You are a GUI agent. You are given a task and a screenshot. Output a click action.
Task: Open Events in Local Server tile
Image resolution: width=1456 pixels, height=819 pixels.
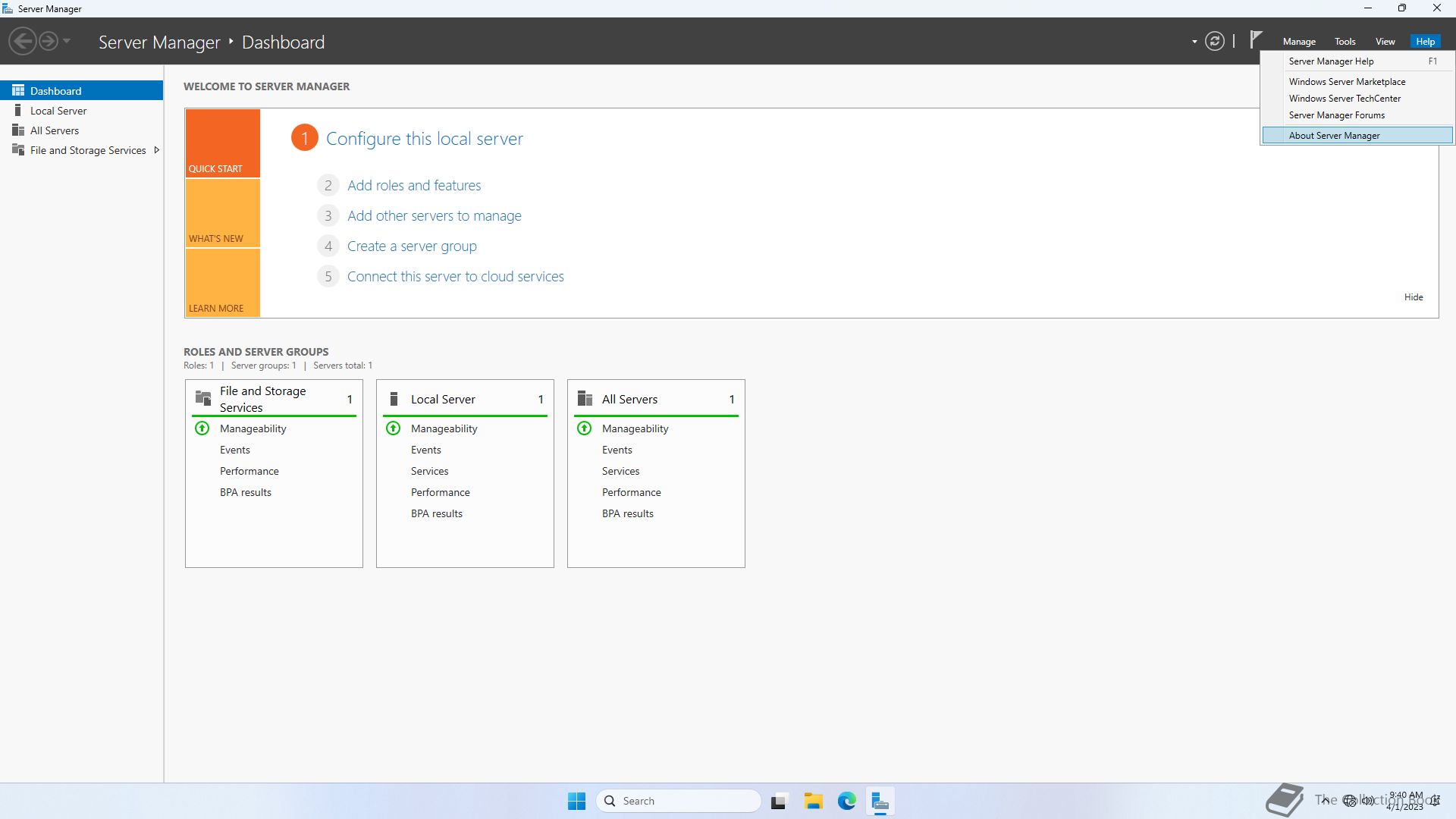[426, 450]
